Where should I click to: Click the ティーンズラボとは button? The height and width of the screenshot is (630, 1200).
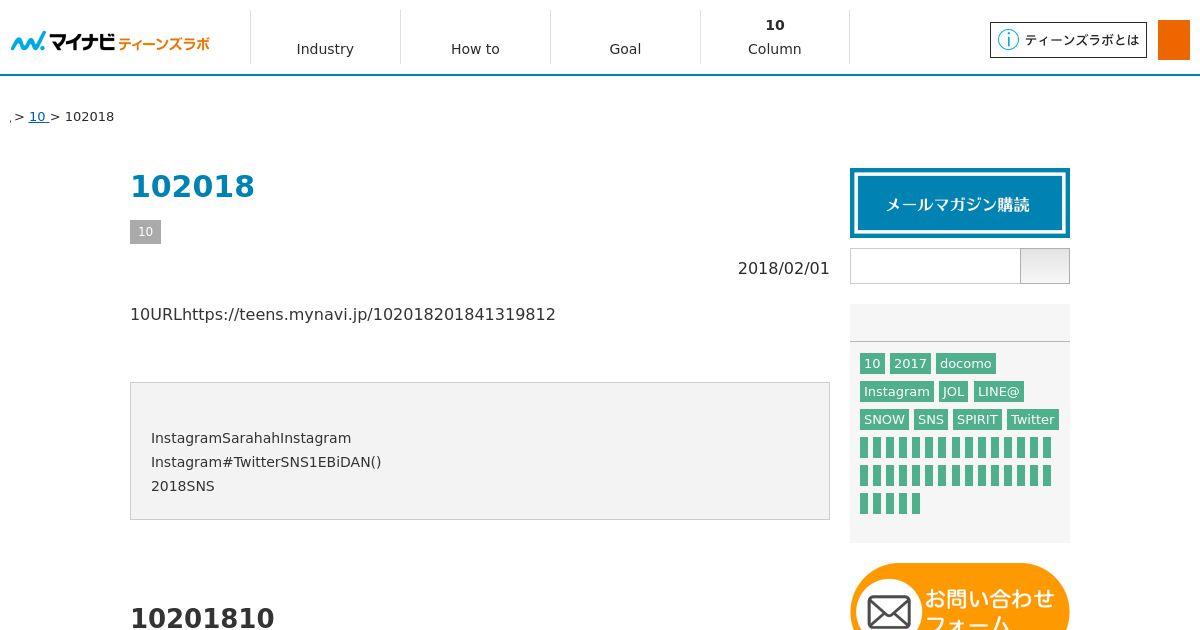click(1068, 40)
